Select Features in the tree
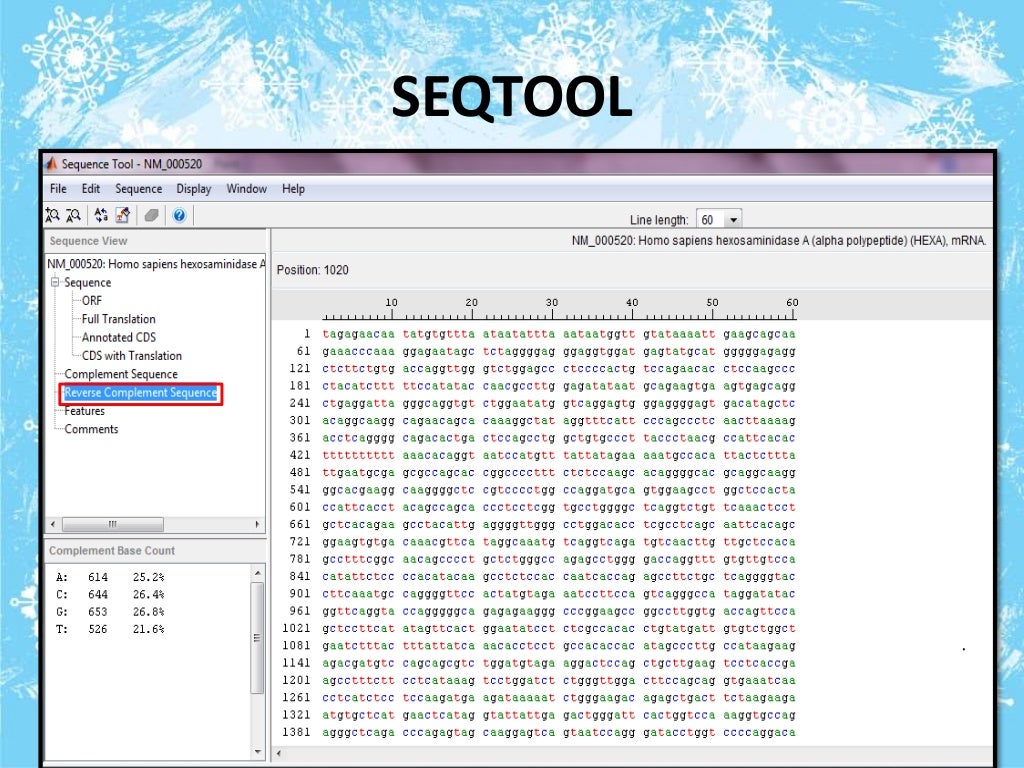The image size is (1024, 768). (x=84, y=411)
